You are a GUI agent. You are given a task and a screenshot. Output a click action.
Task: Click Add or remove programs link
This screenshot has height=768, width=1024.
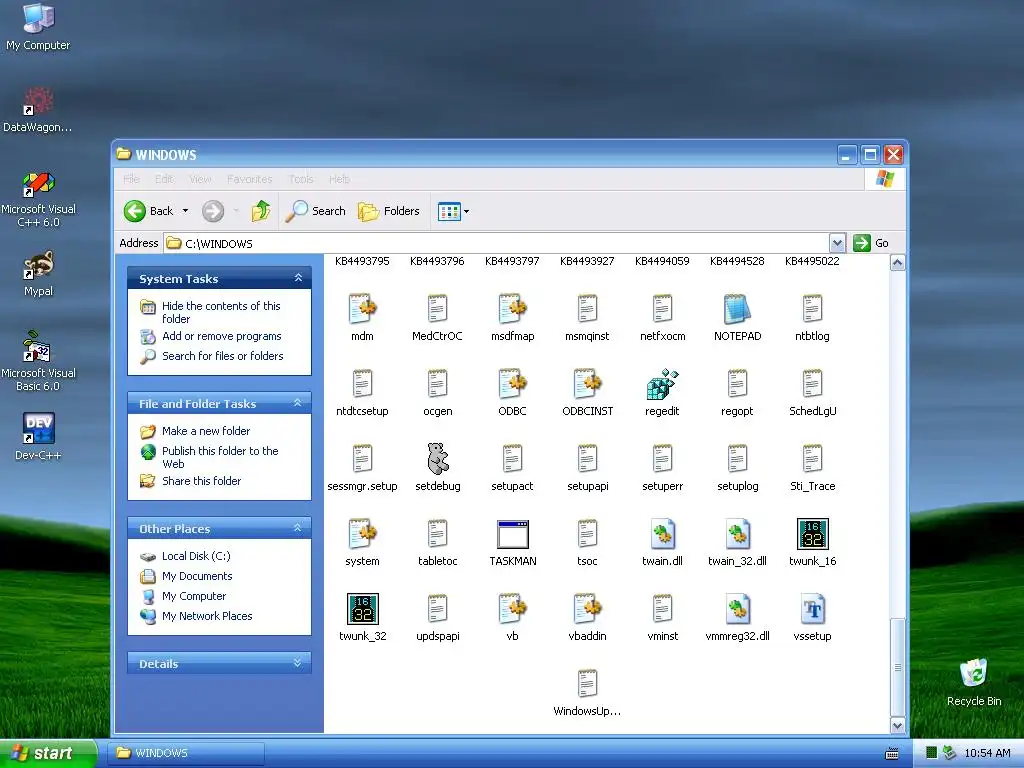click(221, 336)
